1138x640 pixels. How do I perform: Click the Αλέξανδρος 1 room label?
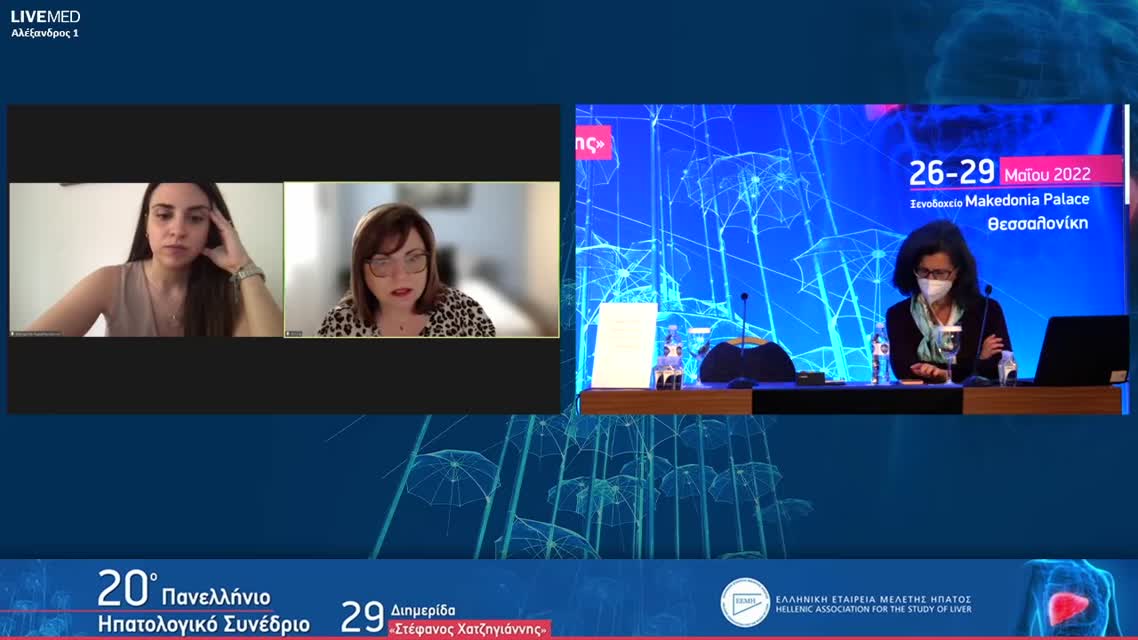(45, 33)
